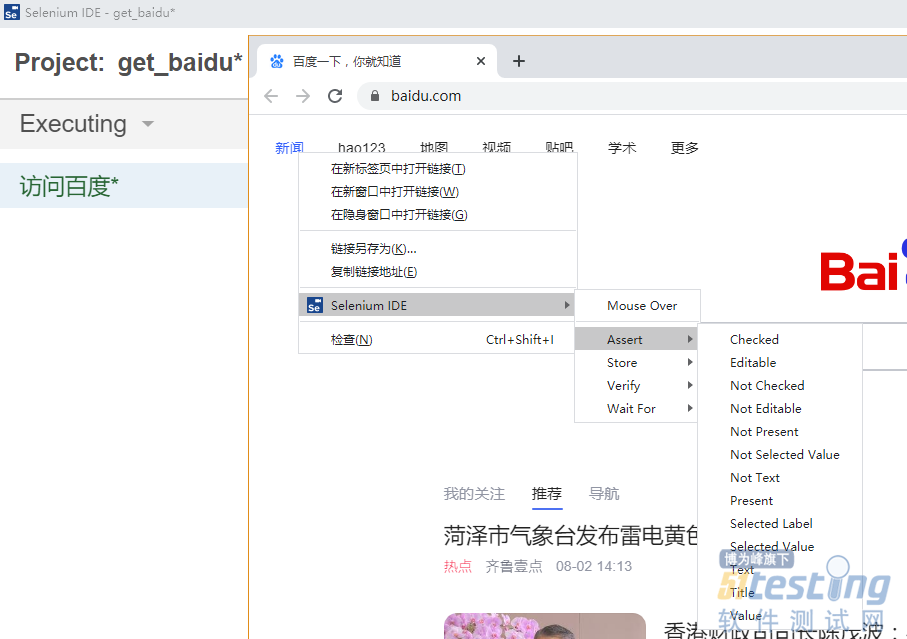Click the orchid news thumbnail image
907x639 pixels.
(544, 626)
